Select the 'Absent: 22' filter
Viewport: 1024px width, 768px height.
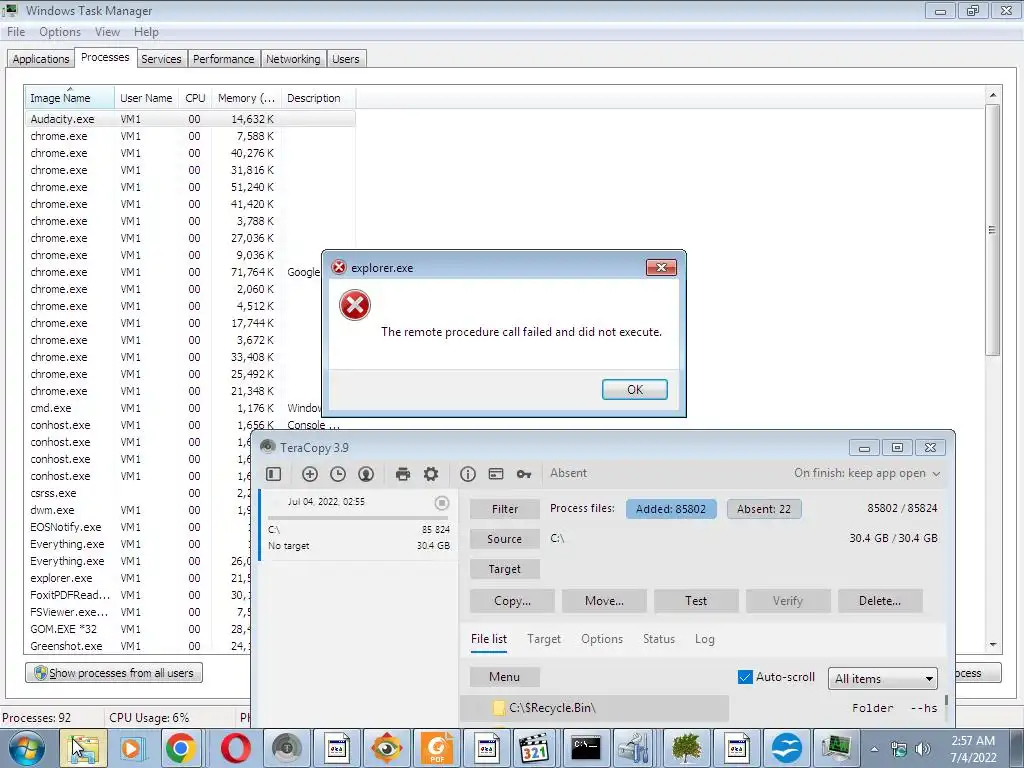pyautogui.click(x=764, y=509)
